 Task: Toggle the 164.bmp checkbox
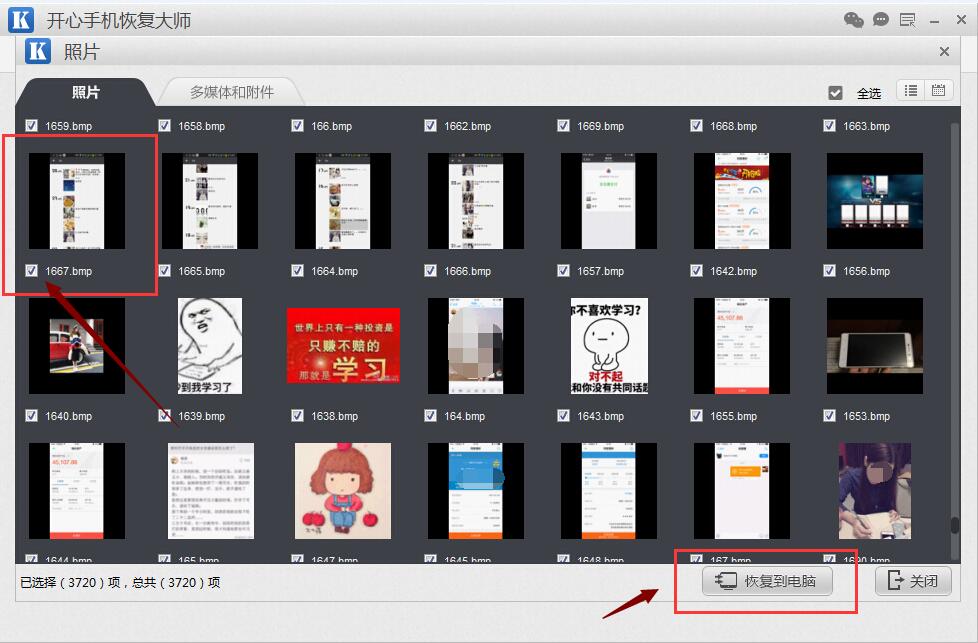coord(430,415)
